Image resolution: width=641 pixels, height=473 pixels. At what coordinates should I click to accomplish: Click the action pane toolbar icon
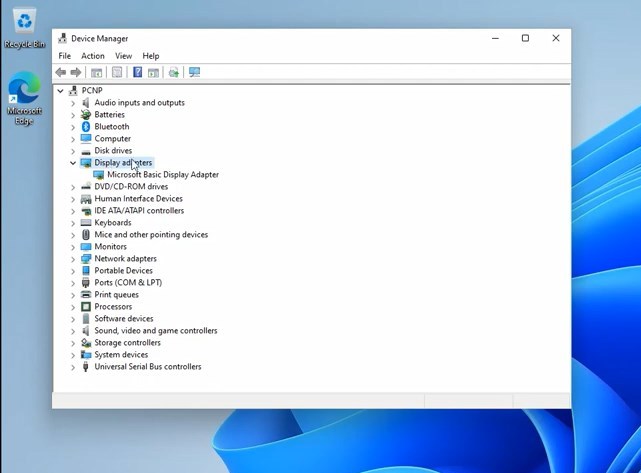point(153,73)
